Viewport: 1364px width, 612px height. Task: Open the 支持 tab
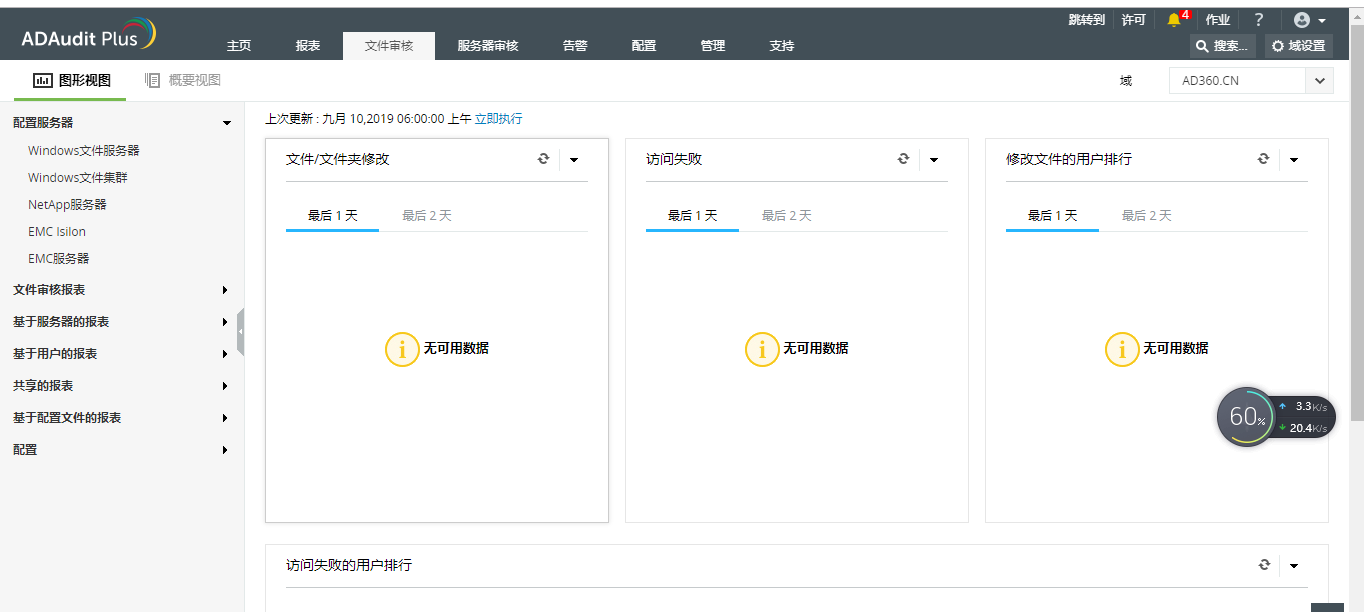782,46
